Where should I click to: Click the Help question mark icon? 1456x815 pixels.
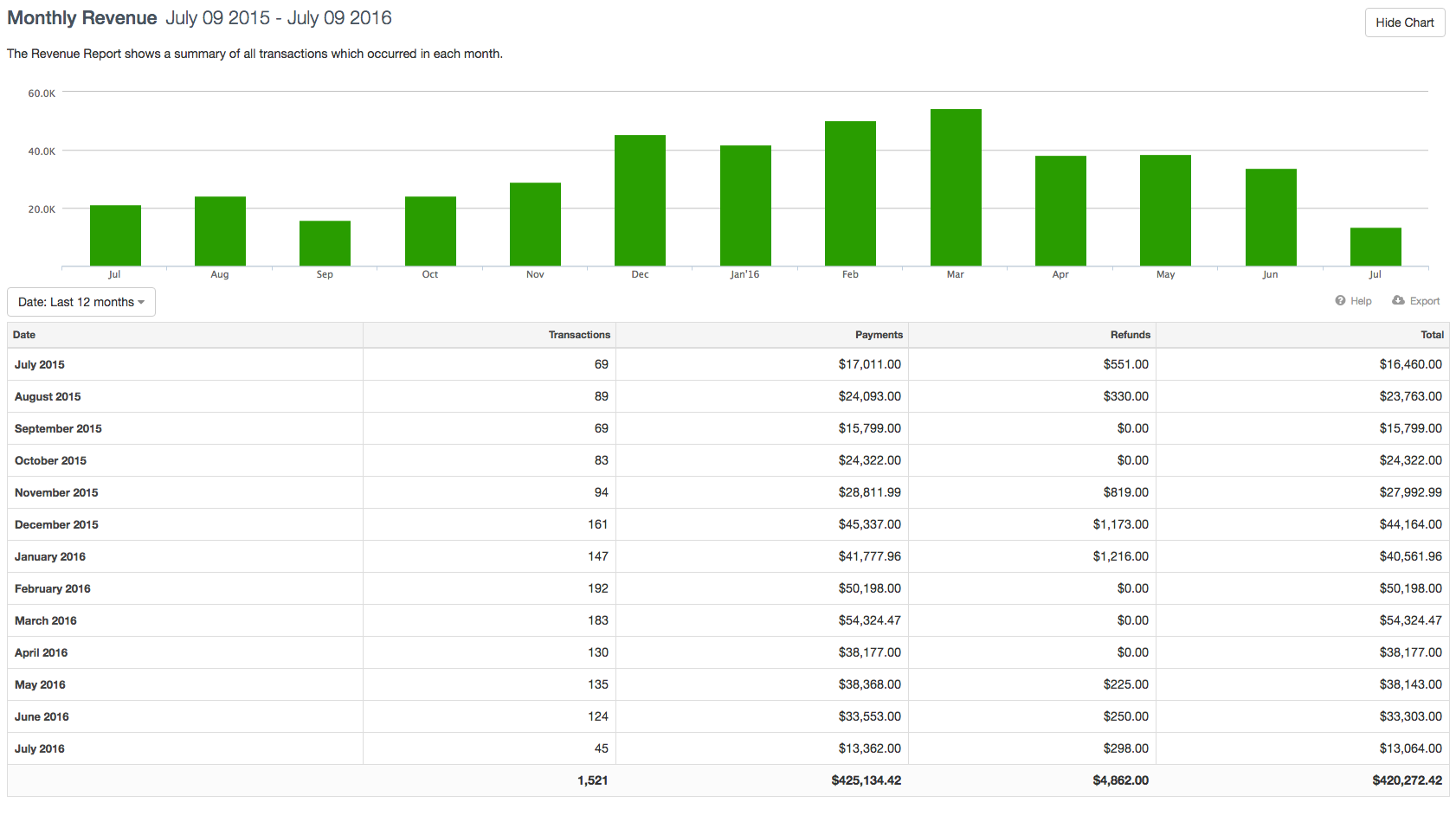click(1340, 301)
